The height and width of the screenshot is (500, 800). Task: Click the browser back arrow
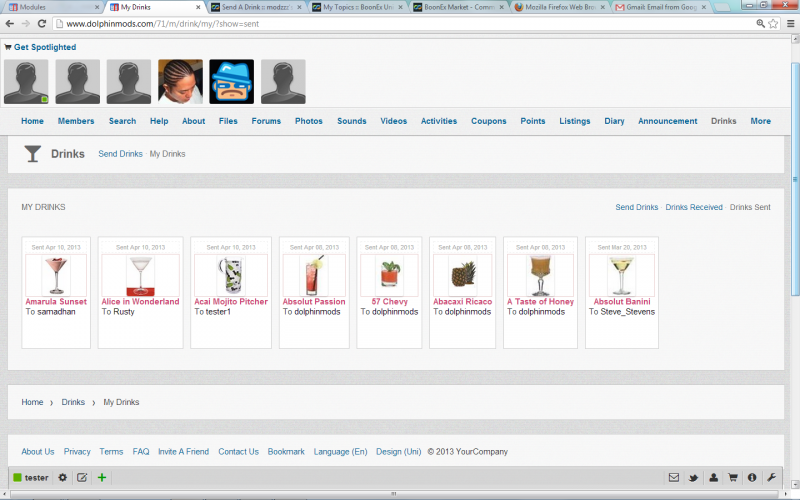(10, 23)
